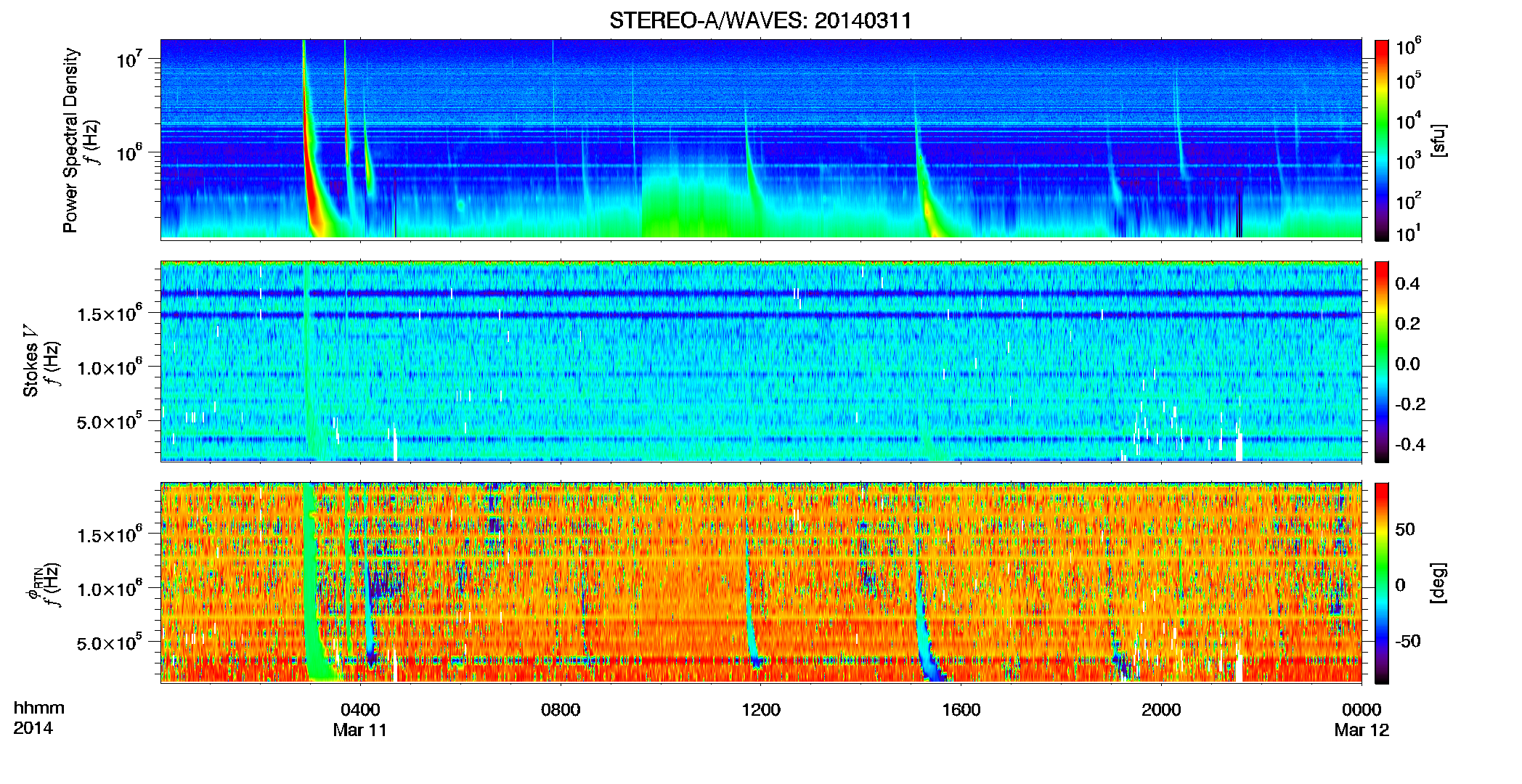Click the 10^7 frequency tick in top panel
The width and height of the screenshot is (1522, 784).
(x=129, y=59)
